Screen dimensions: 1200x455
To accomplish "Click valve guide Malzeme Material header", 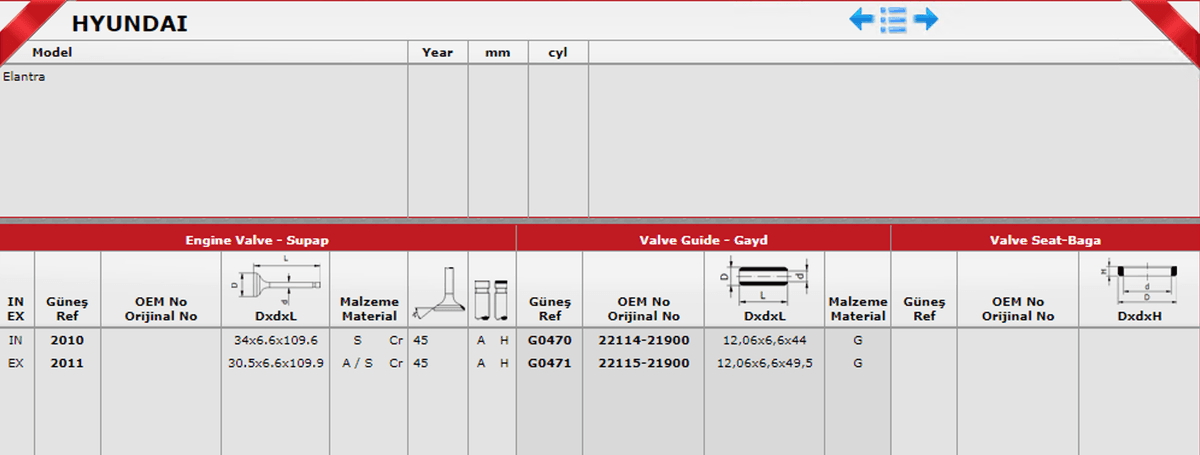I will (857, 308).
